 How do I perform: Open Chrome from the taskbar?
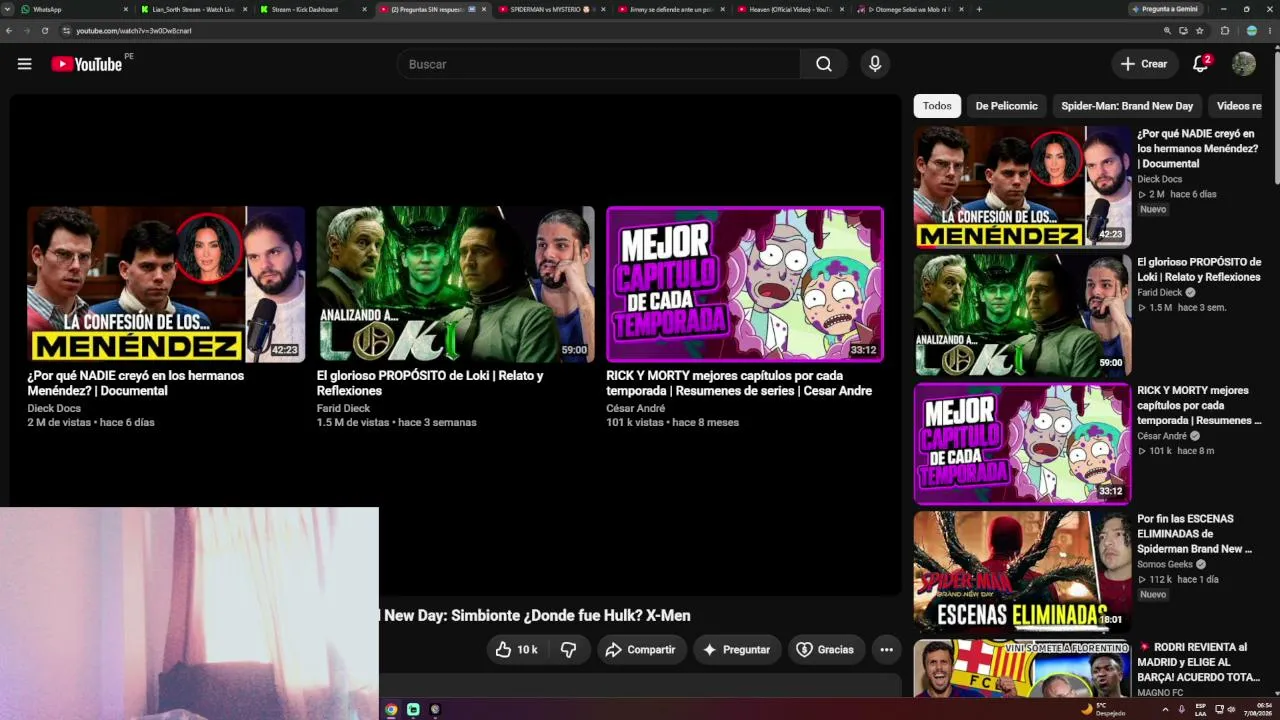[391, 709]
